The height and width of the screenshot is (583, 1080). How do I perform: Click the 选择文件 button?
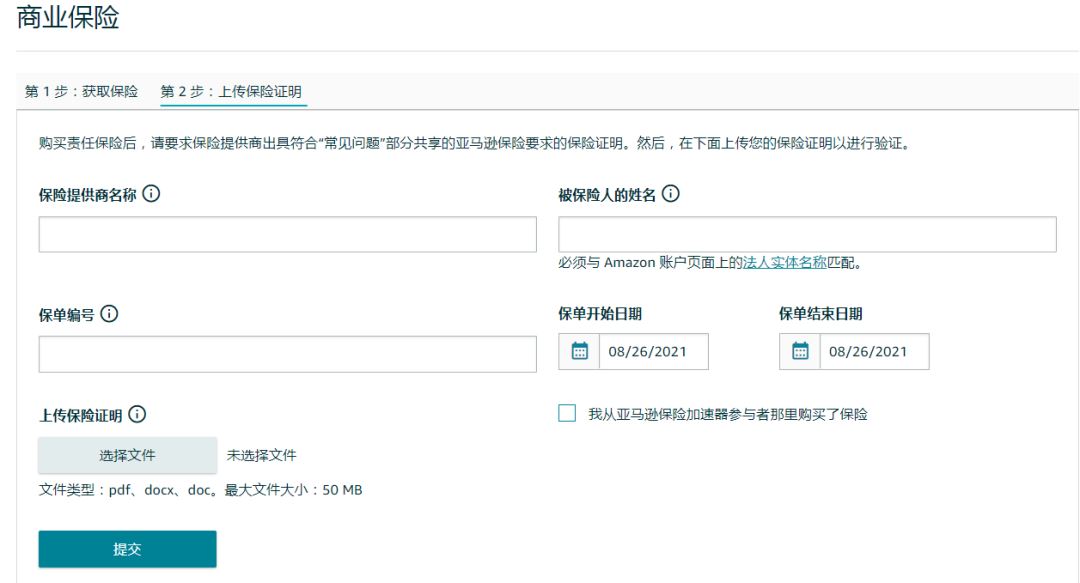127,455
